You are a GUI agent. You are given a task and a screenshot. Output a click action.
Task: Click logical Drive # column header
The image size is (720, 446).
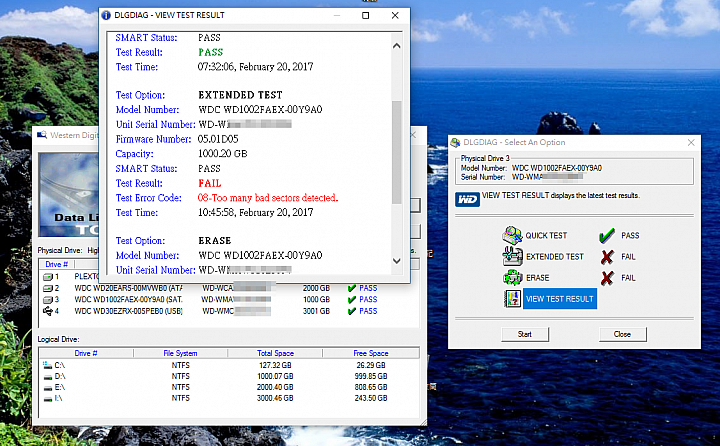(x=86, y=353)
